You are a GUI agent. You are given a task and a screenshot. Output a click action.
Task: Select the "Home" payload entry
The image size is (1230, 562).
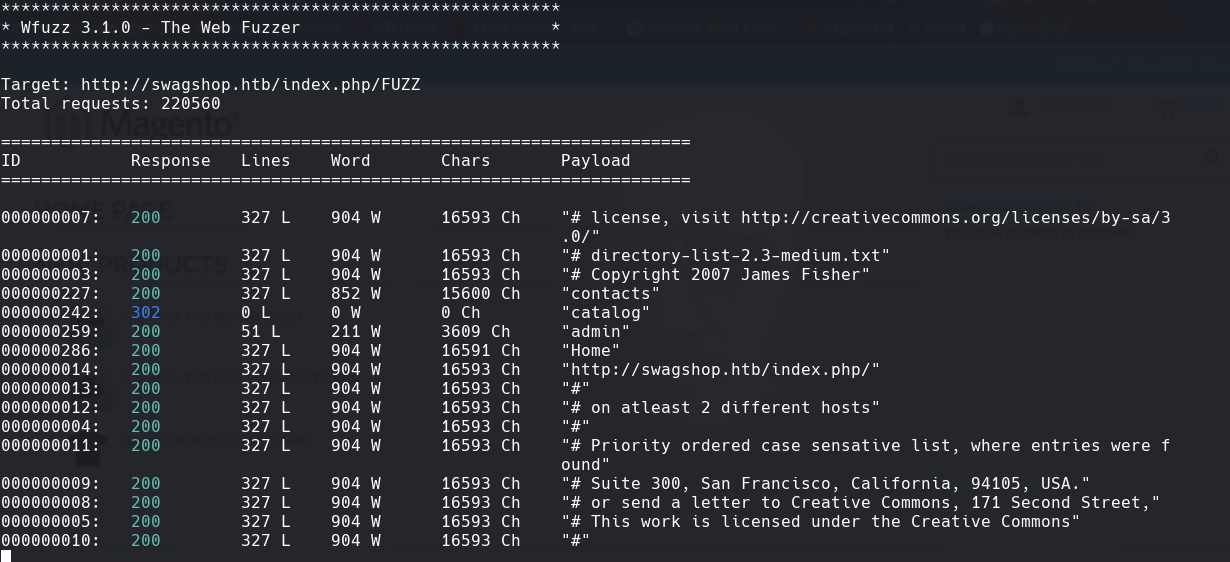pos(591,350)
